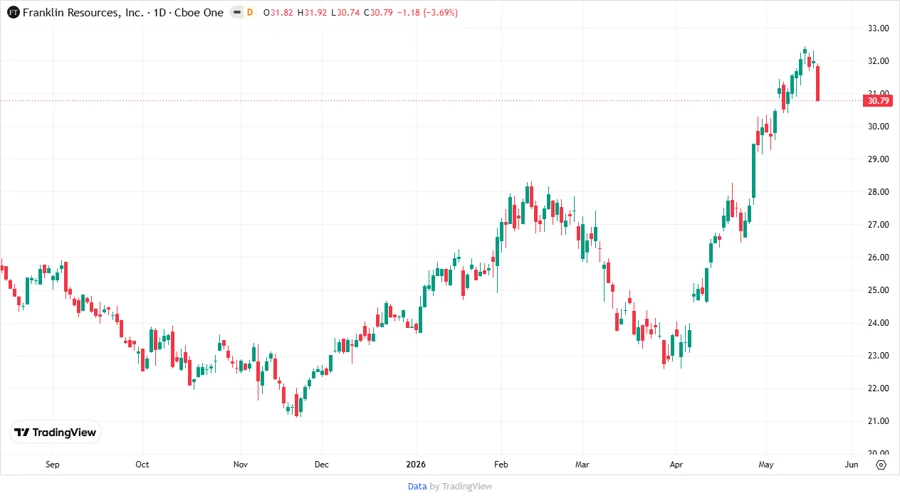Screen dimensions: 900x498
Task: Click the orange D delayed-data icon
Action: [x=250, y=13]
